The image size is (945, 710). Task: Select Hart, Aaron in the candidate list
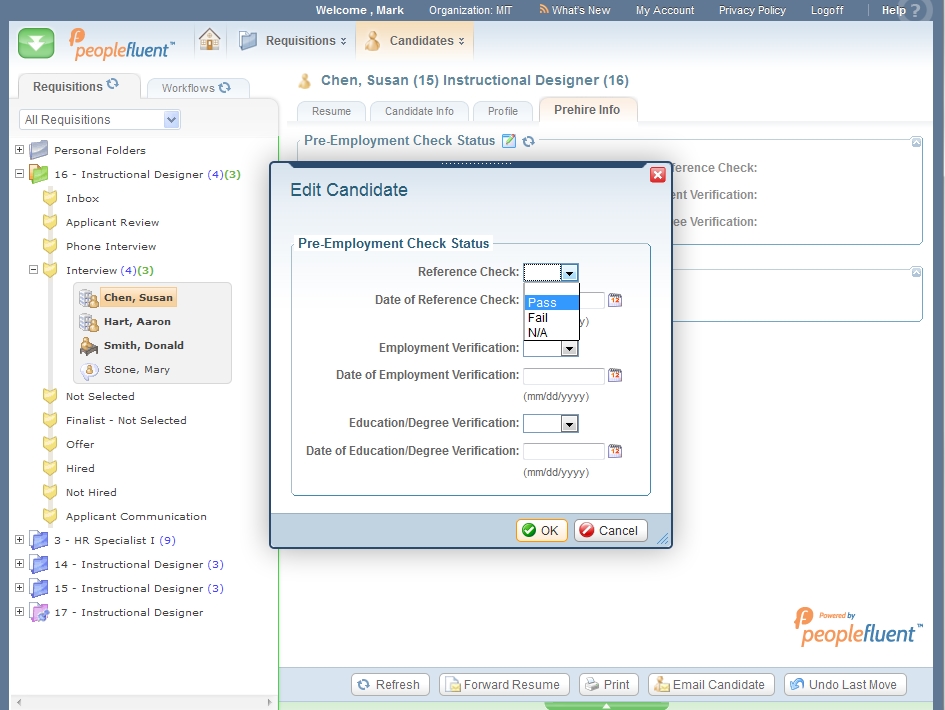[137, 322]
